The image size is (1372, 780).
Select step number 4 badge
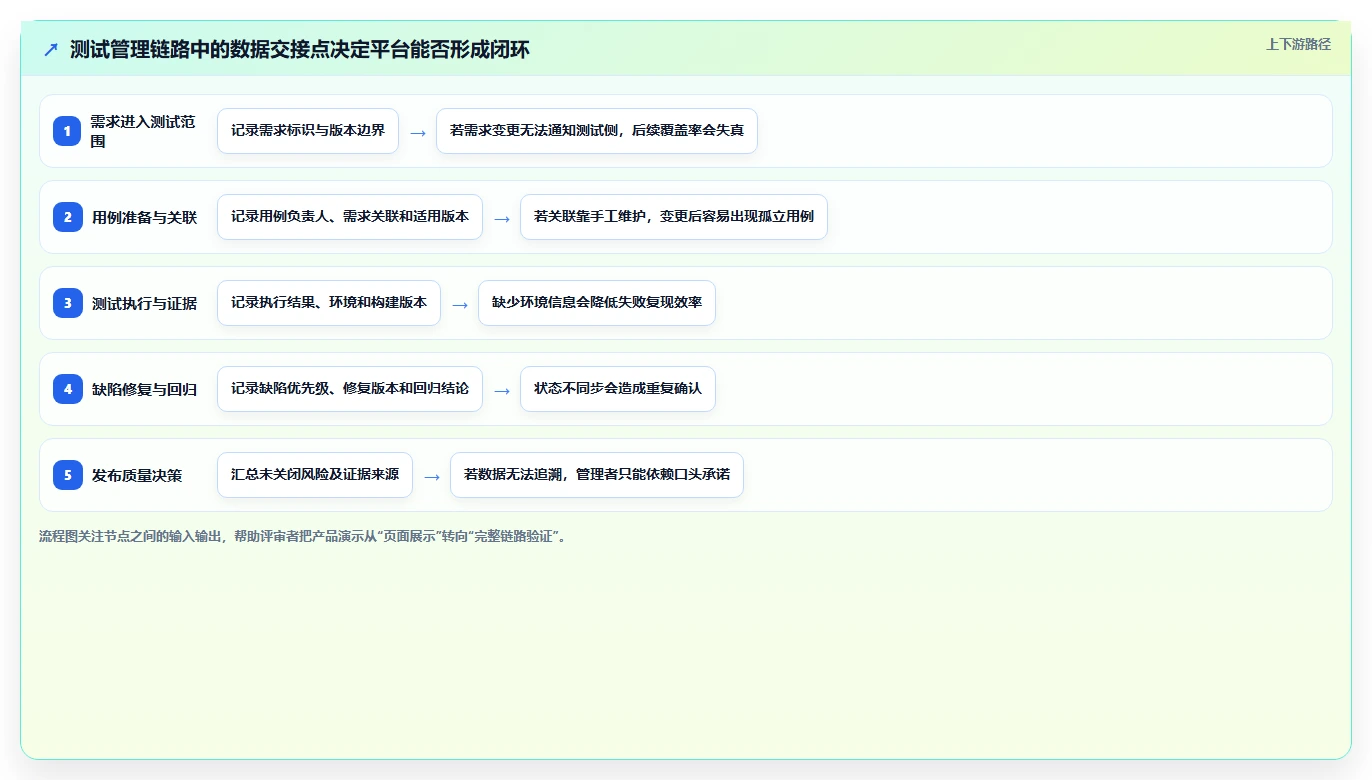67,389
